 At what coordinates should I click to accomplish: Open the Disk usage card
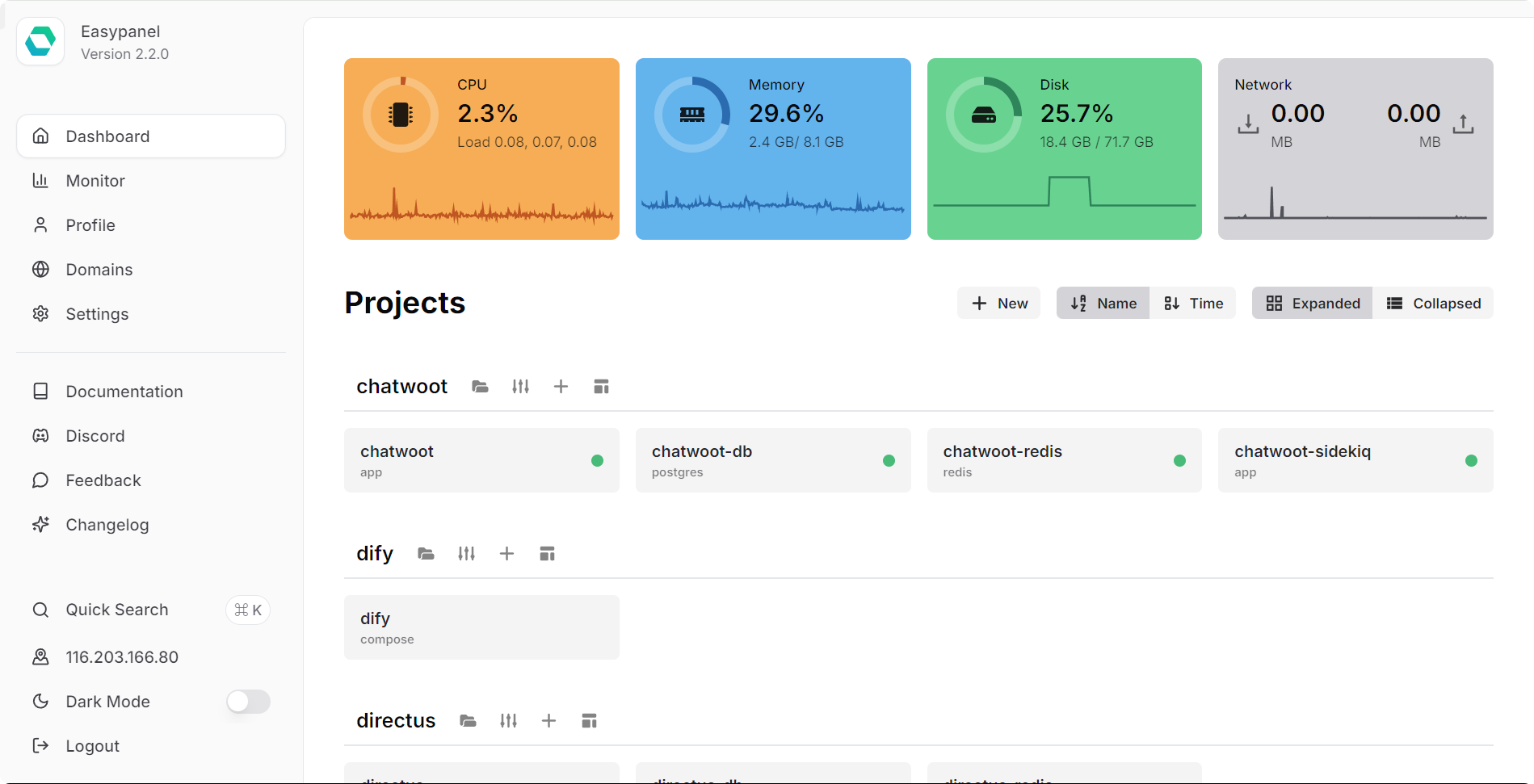(1065, 149)
